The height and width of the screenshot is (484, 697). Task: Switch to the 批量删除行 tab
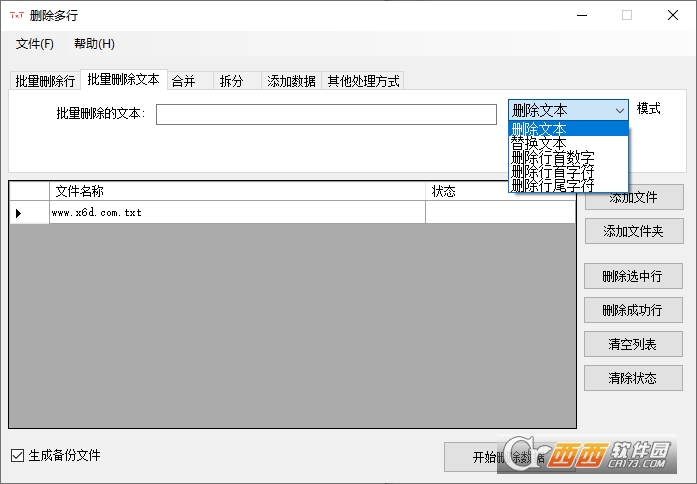(x=45, y=81)
